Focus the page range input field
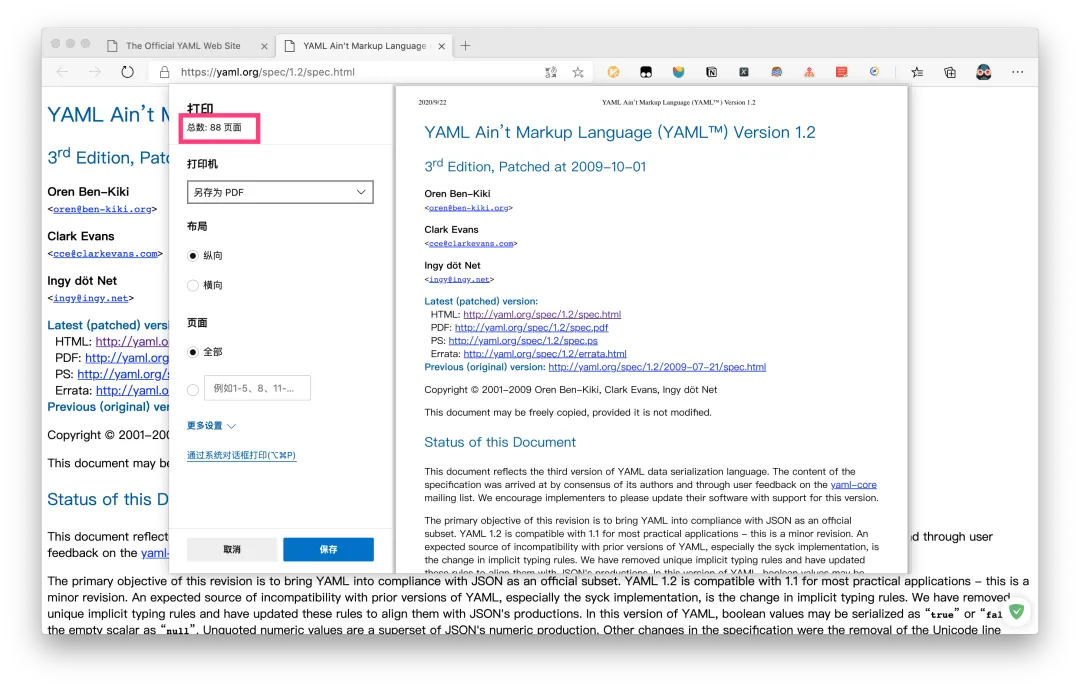 [257, 389]
